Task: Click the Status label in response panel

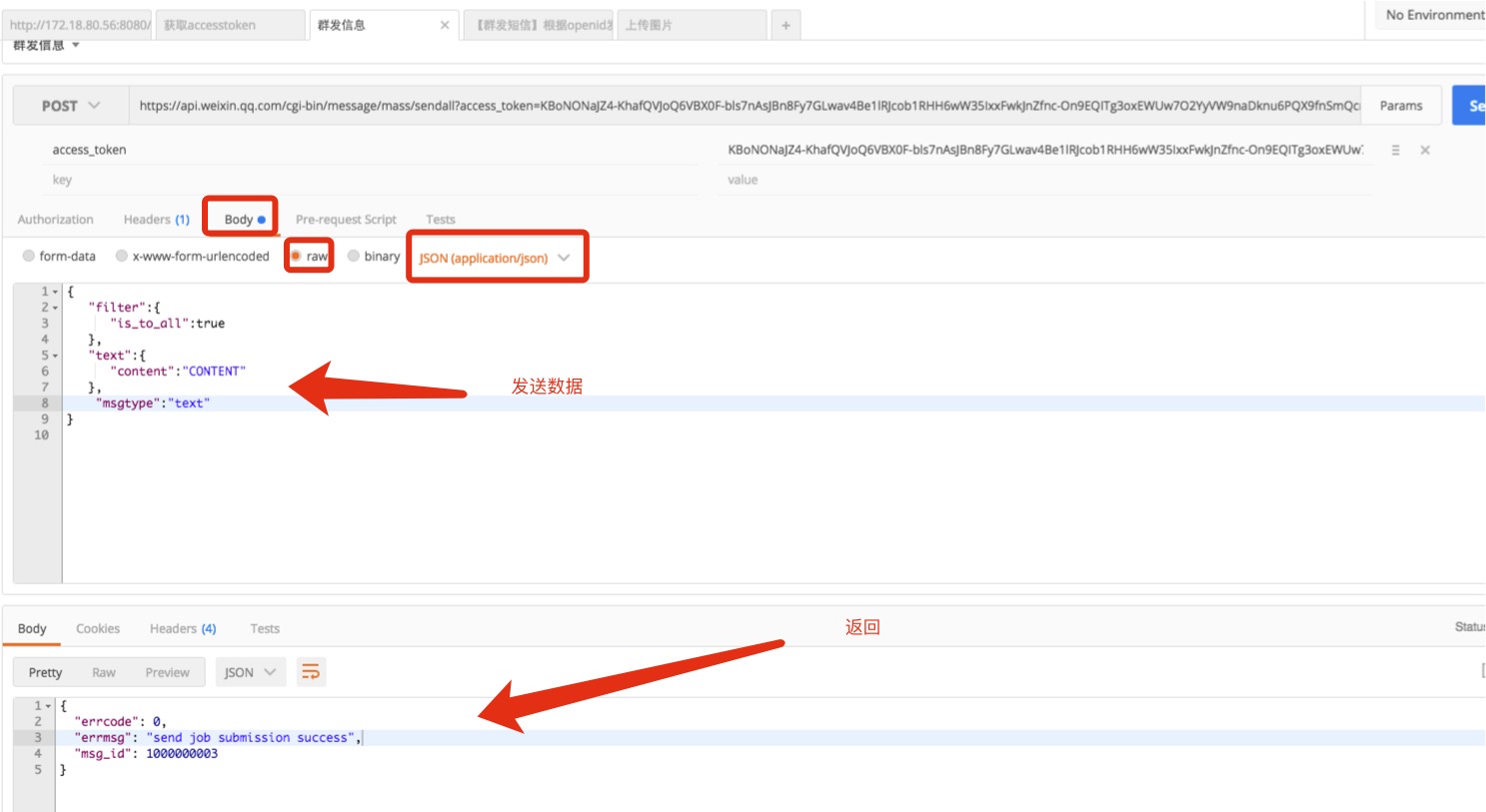Action: point(1469,627)
